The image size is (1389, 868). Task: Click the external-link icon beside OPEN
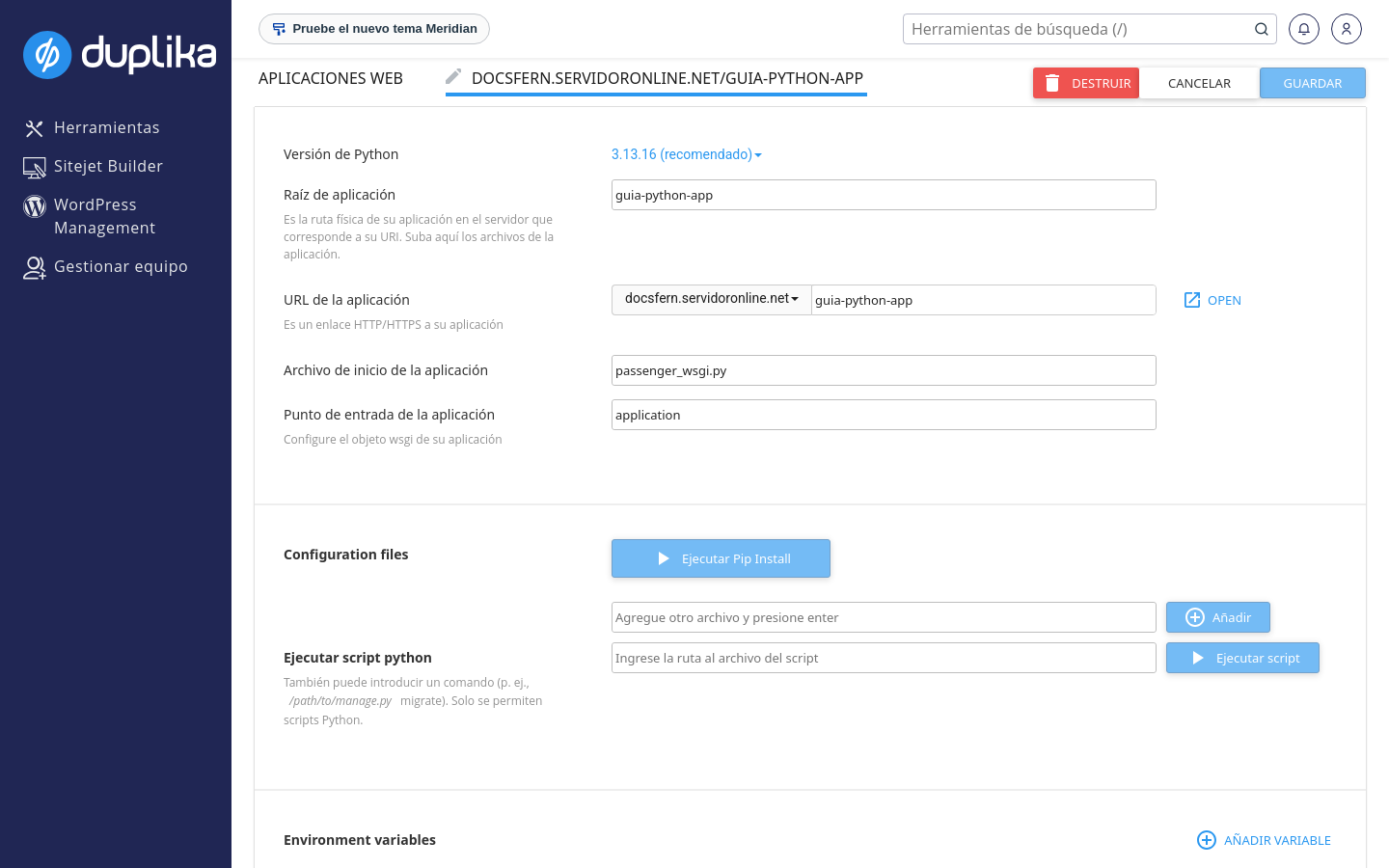click(x=1192, y=300)
